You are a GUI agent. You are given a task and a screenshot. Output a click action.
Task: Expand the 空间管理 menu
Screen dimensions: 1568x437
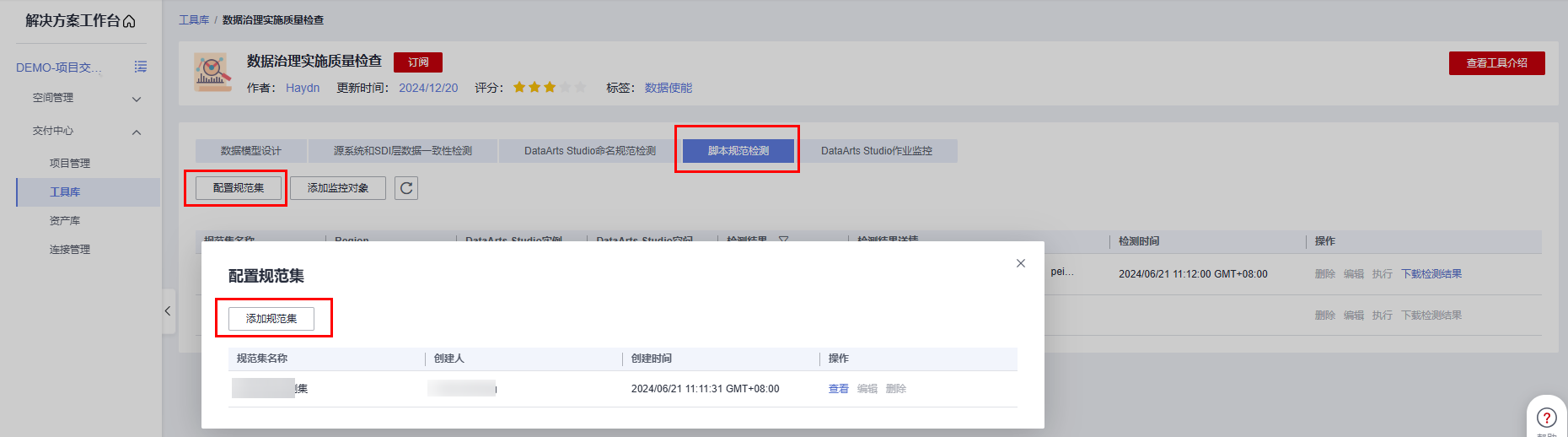point(137,100)
